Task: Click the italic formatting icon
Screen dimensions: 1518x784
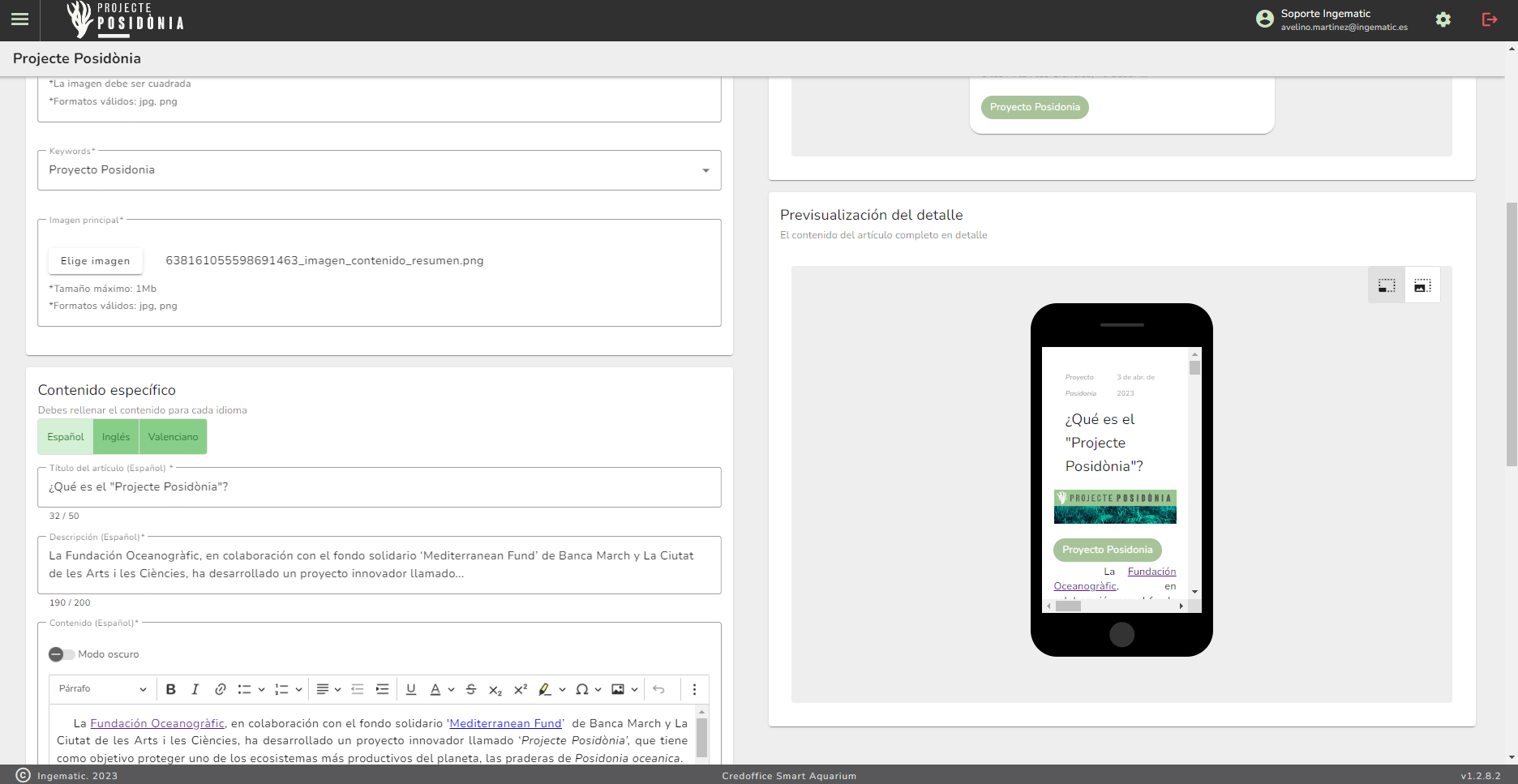Action: tap(195, 689)
